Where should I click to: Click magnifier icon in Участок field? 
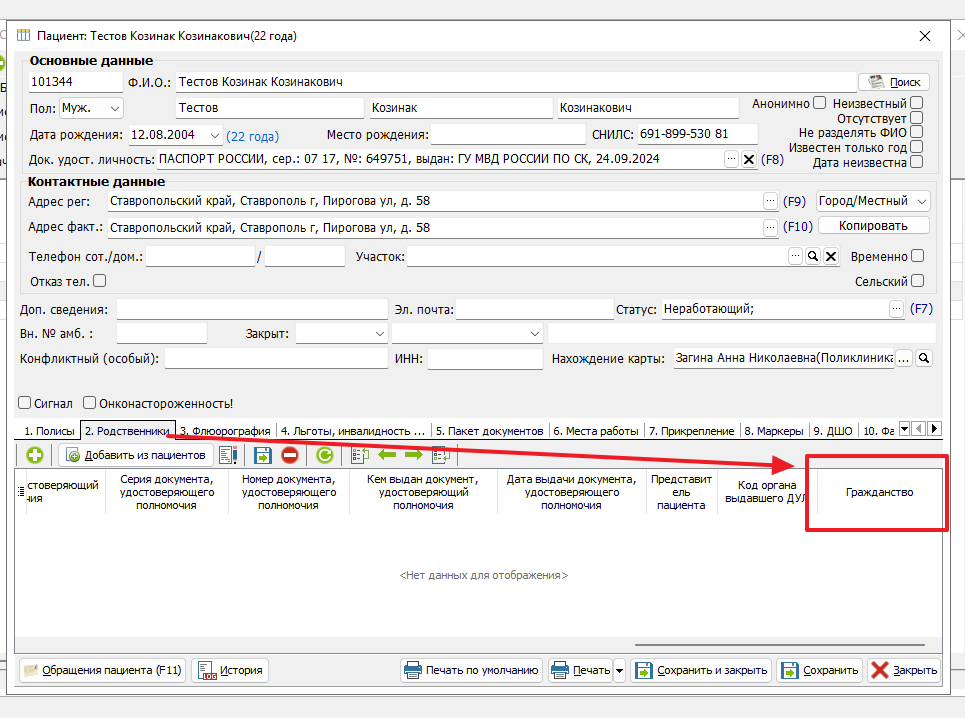coord(813,256)
